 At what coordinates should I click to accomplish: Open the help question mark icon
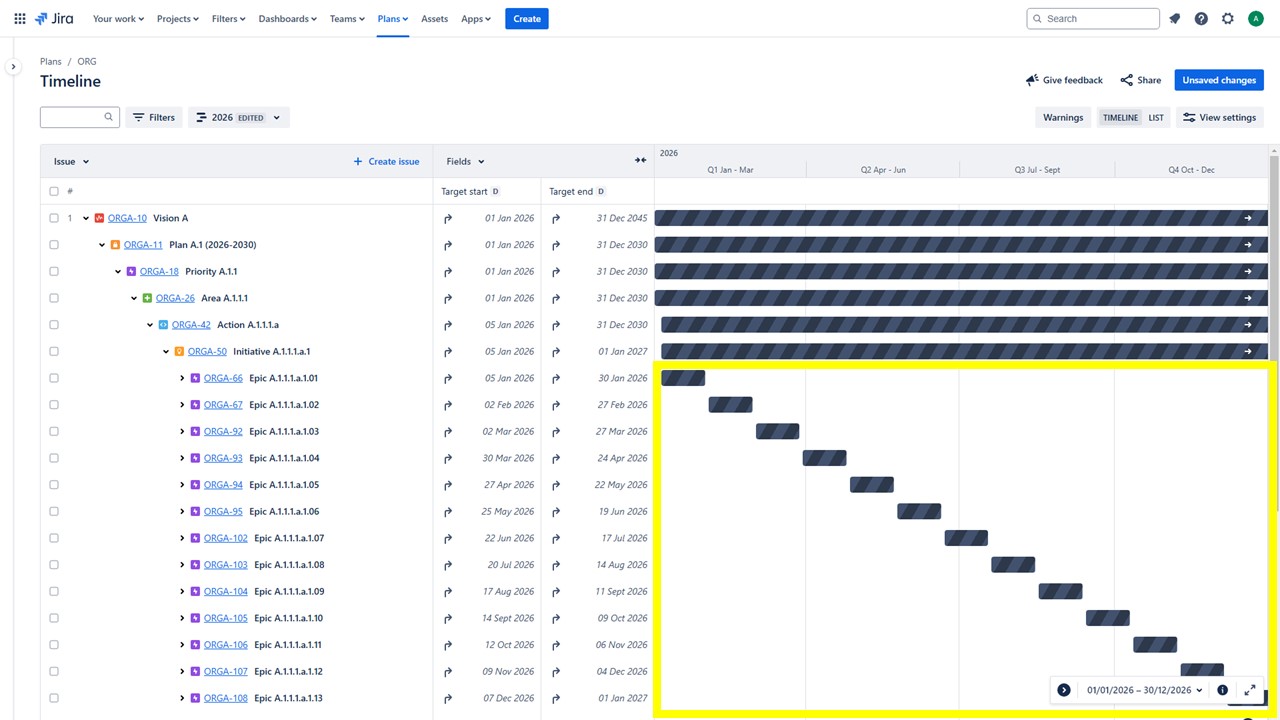click(1201, 19)
